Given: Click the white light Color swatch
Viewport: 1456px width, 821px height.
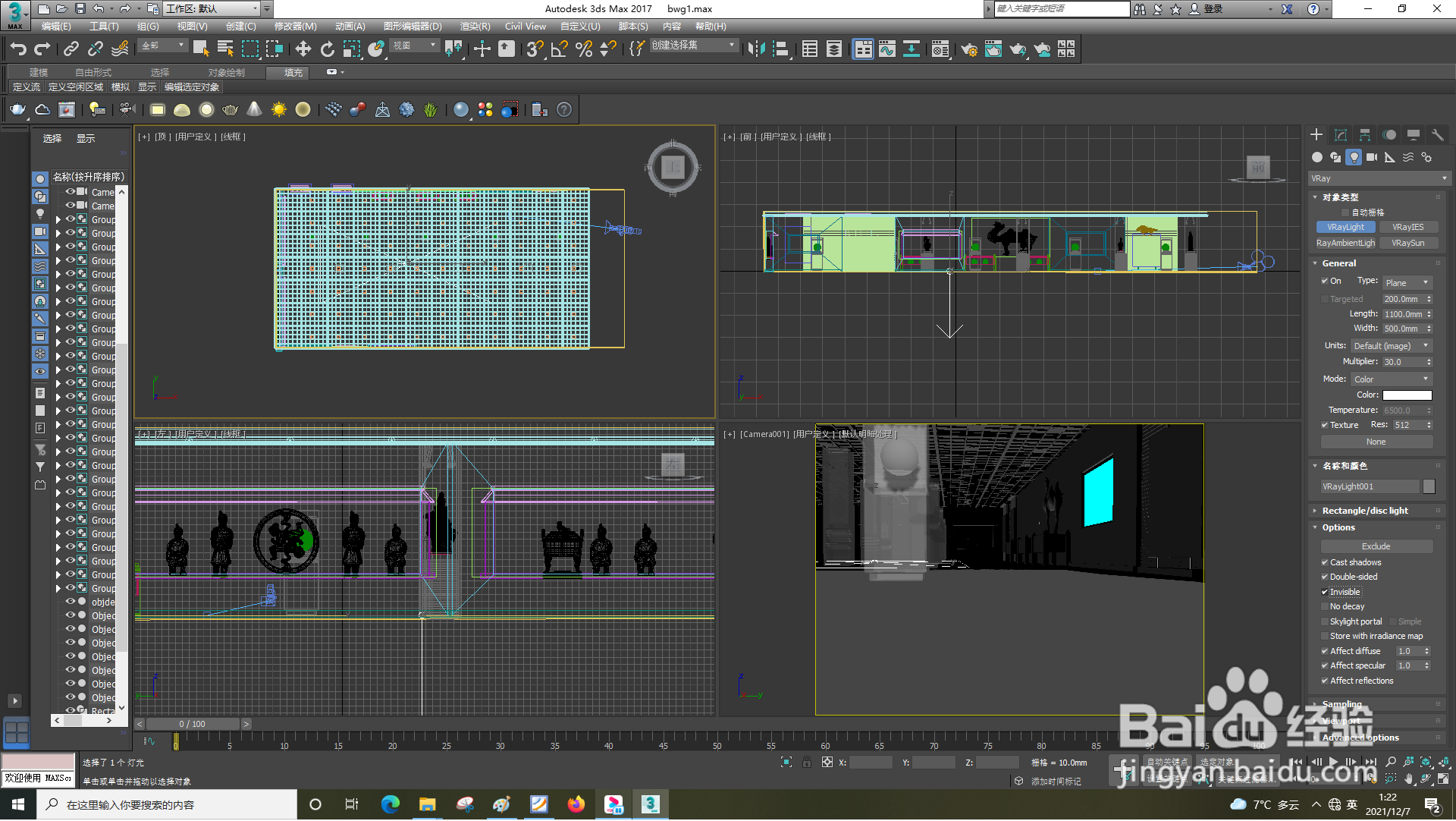Looking at the screenshot, I should pos(1407,395).
